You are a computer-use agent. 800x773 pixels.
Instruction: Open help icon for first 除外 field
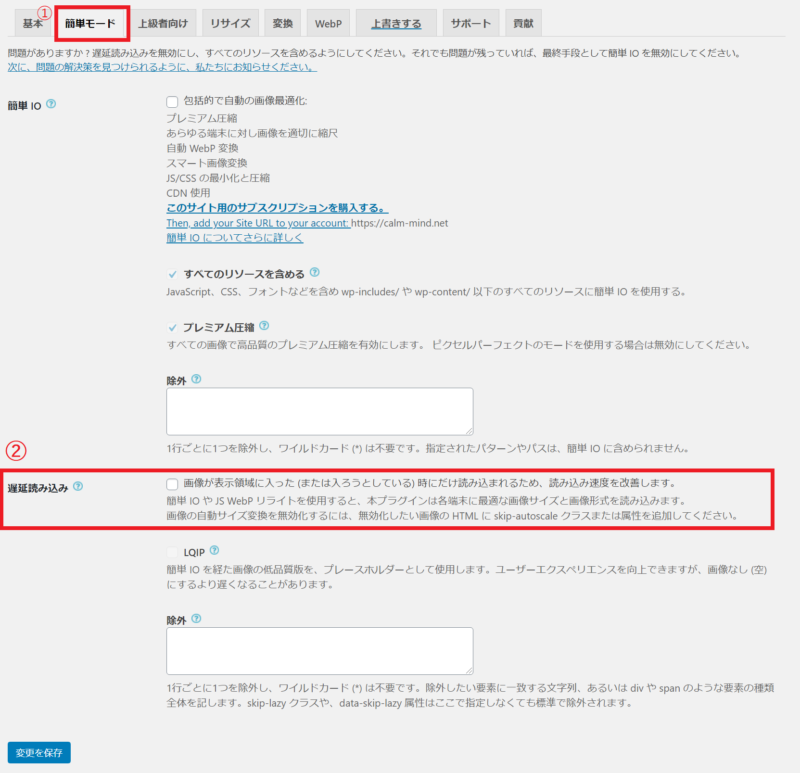pos(196,379)
